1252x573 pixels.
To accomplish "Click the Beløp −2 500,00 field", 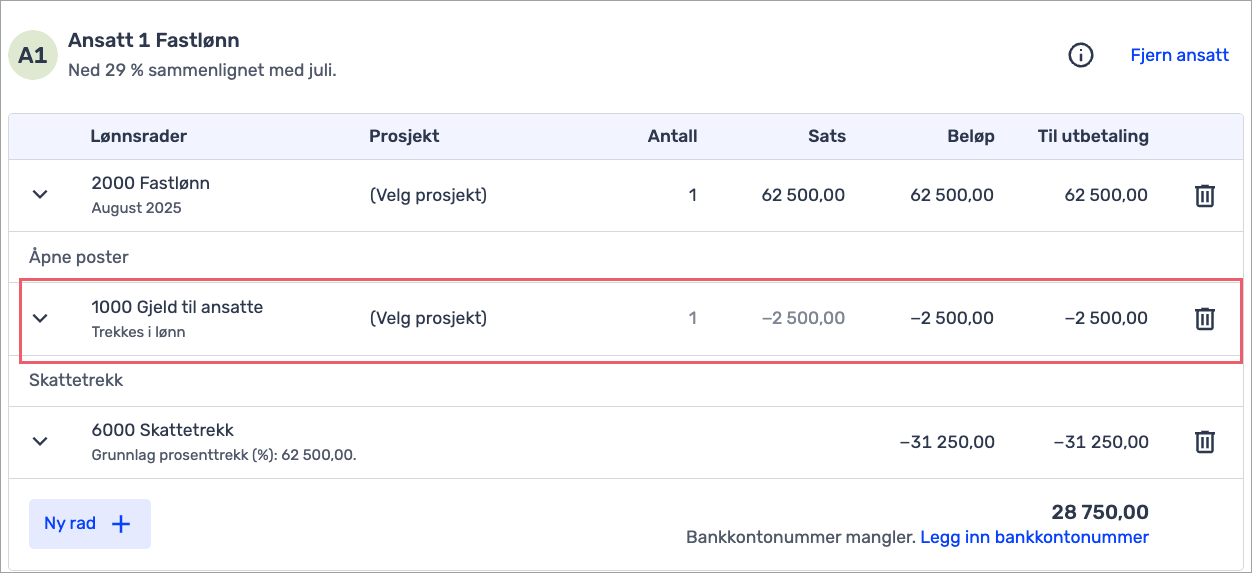I will [952, 318].
